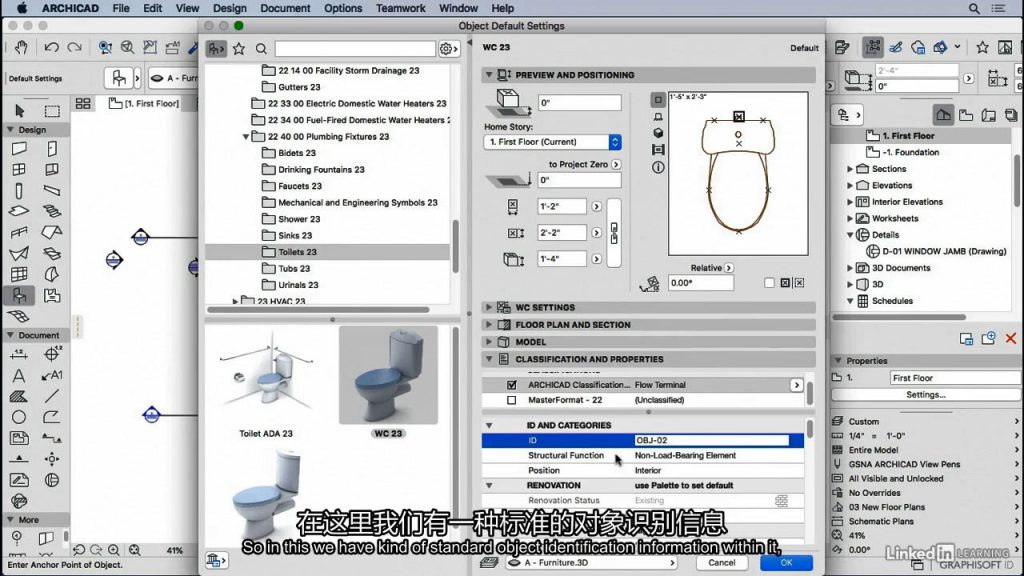Open Home Story dropdown
The height and width of the screenshot is (576, 1024).
(552, 142)
